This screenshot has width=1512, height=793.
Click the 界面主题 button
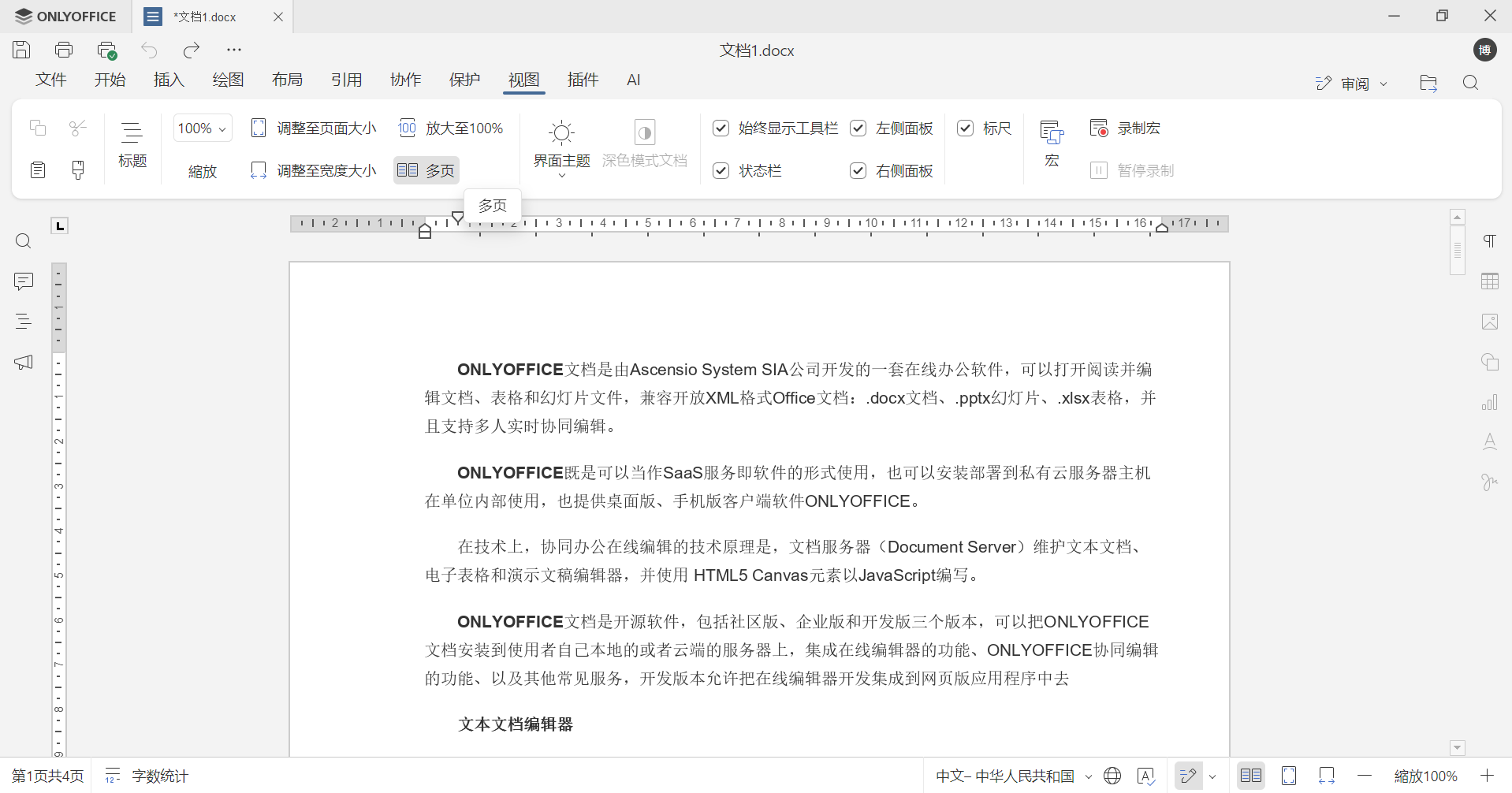(560, 147)
